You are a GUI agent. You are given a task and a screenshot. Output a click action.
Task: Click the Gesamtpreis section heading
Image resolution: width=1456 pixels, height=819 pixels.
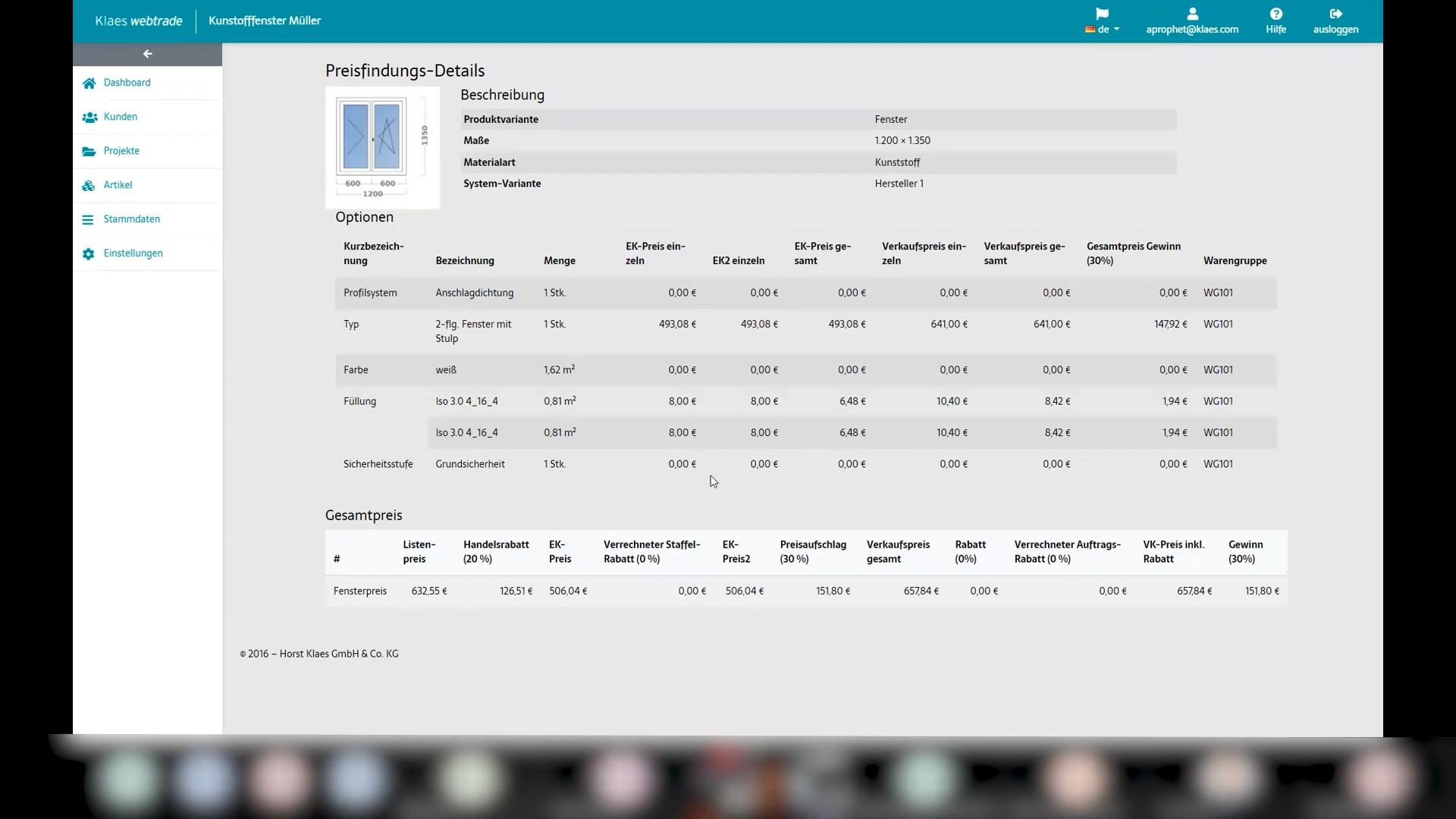click(363, 516)
